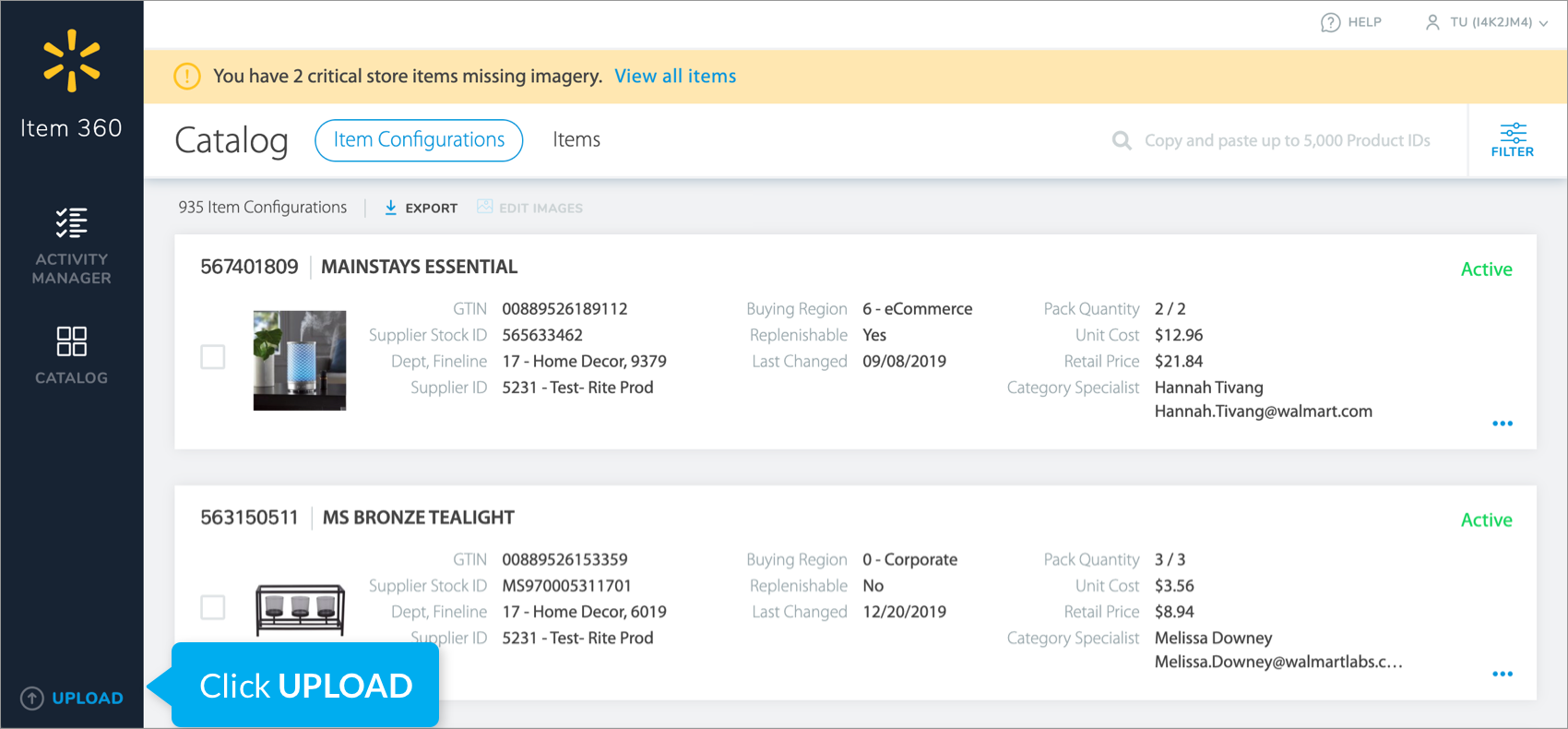Click the UPLOAD label in sidebar
This screenshot has height=729, width=1568.
88,699
